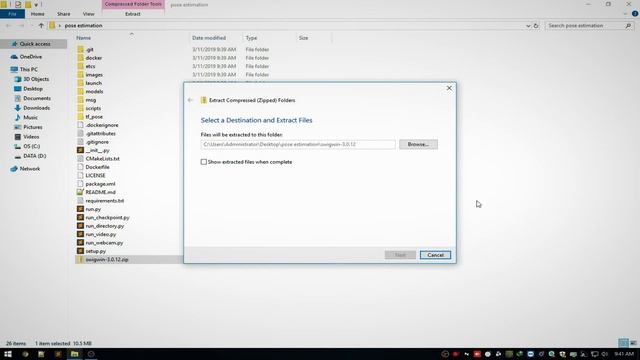Toggle Show extracted files when complete checkbox

click(x=204, y=162)
